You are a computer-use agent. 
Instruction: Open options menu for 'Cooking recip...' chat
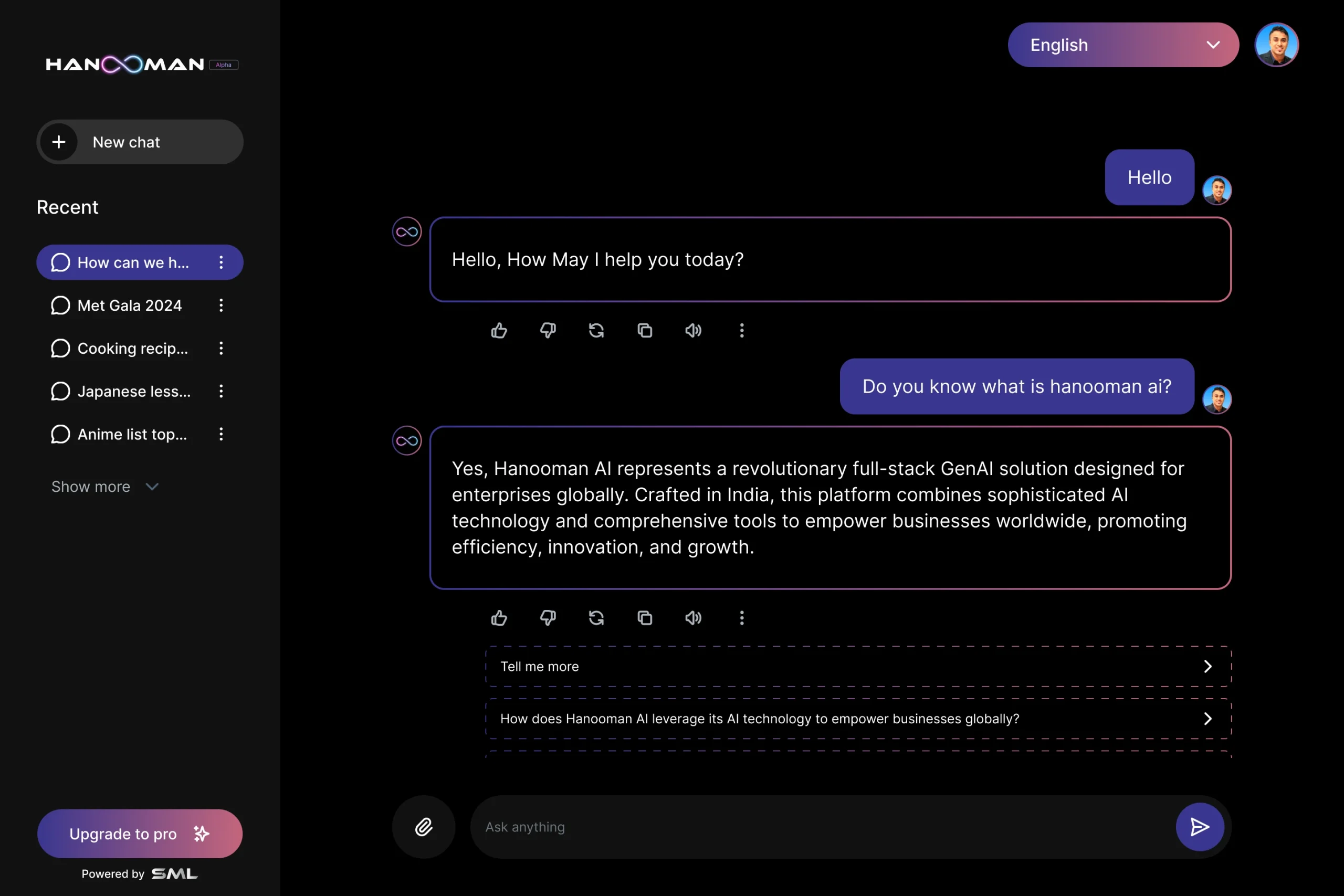(x=221, y=348)
